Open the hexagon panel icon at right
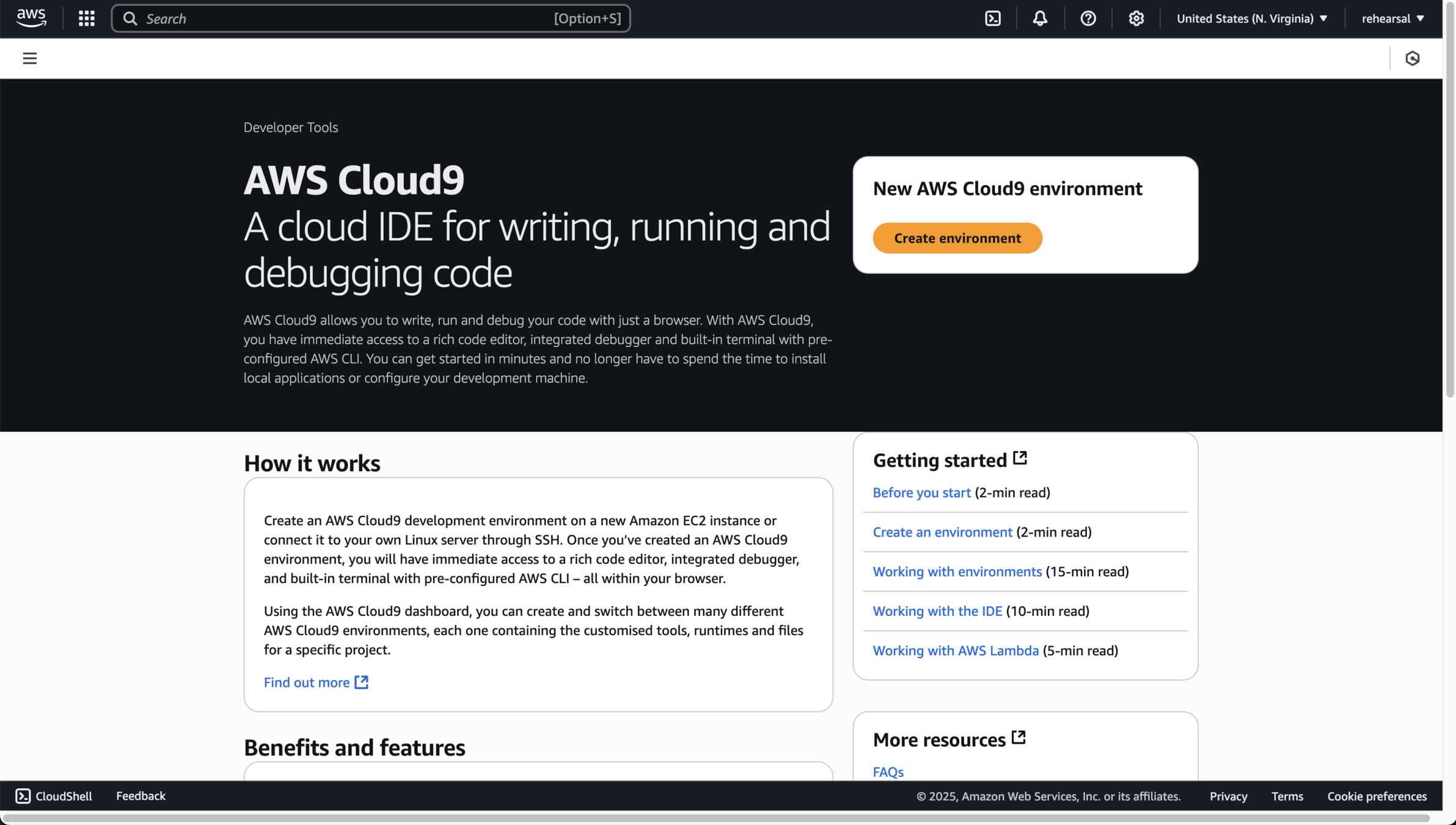 pos(1412,58)
